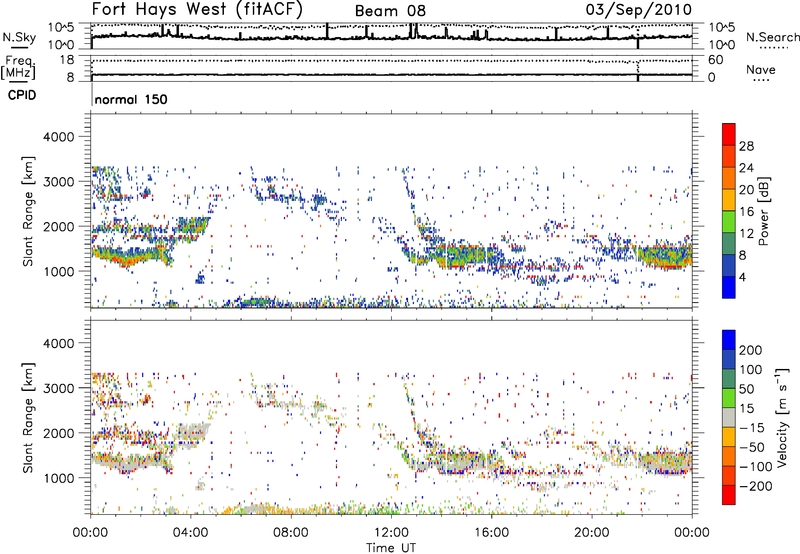This screenshot has width=800, height=554.
Task: Click the 'CPID' label
Action: [x=22, y=95]
